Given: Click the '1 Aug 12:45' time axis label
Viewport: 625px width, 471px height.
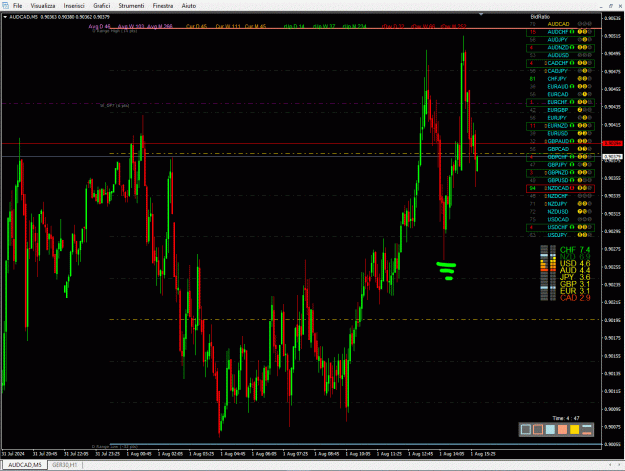Looking at the screenshot, I should click(x=421, y=454).
